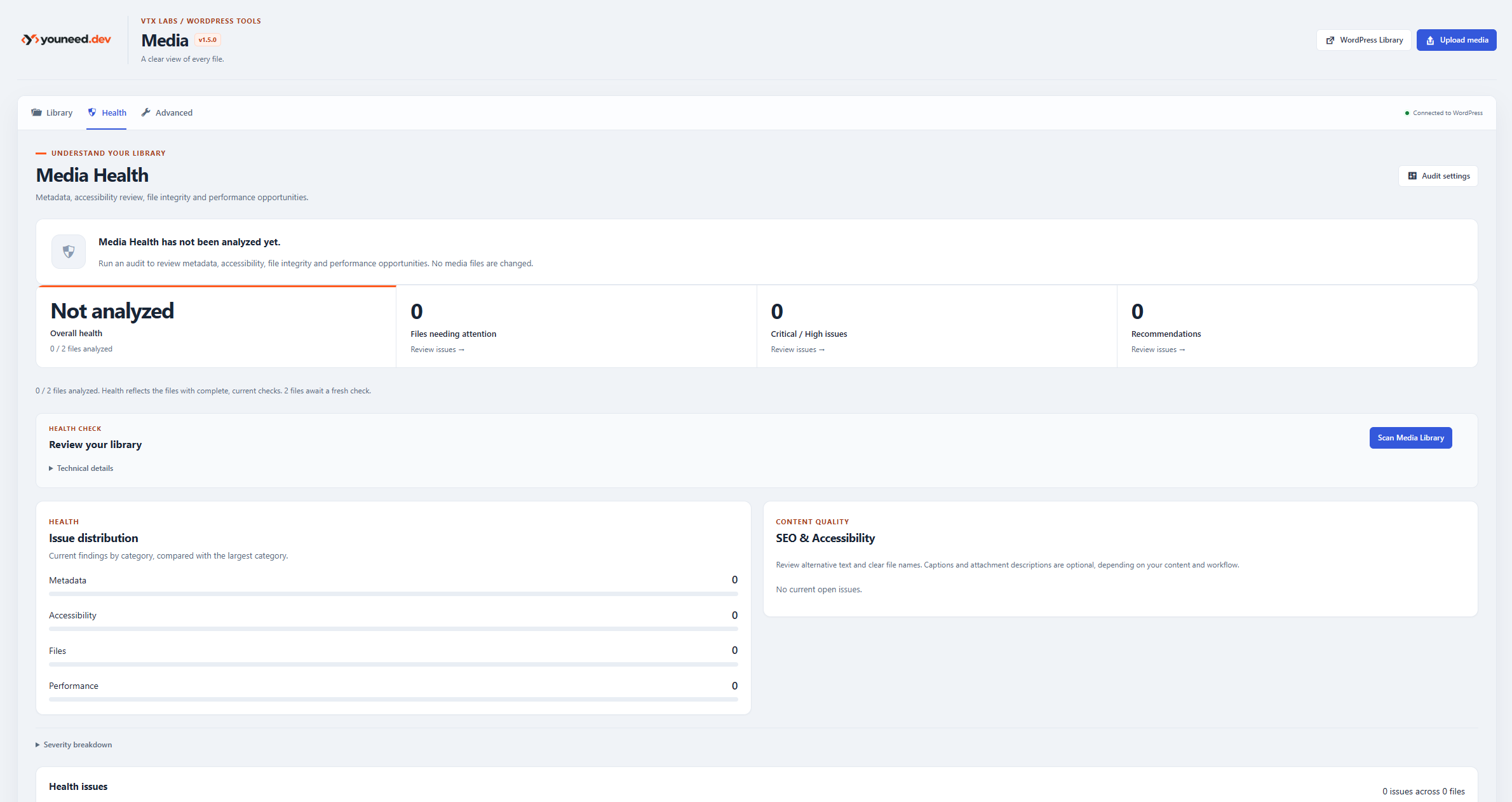The height and width of the screenshot is (802, 1512).
Task: Click Upload media button
Action: [x=1457, y=40]
